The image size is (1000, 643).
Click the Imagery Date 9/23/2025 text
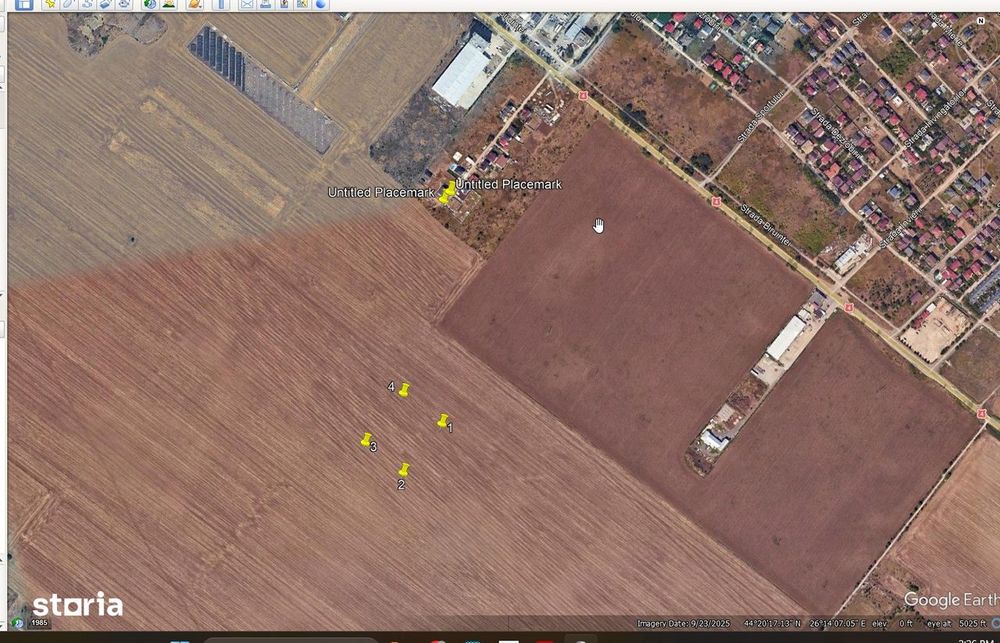[682, 623]
